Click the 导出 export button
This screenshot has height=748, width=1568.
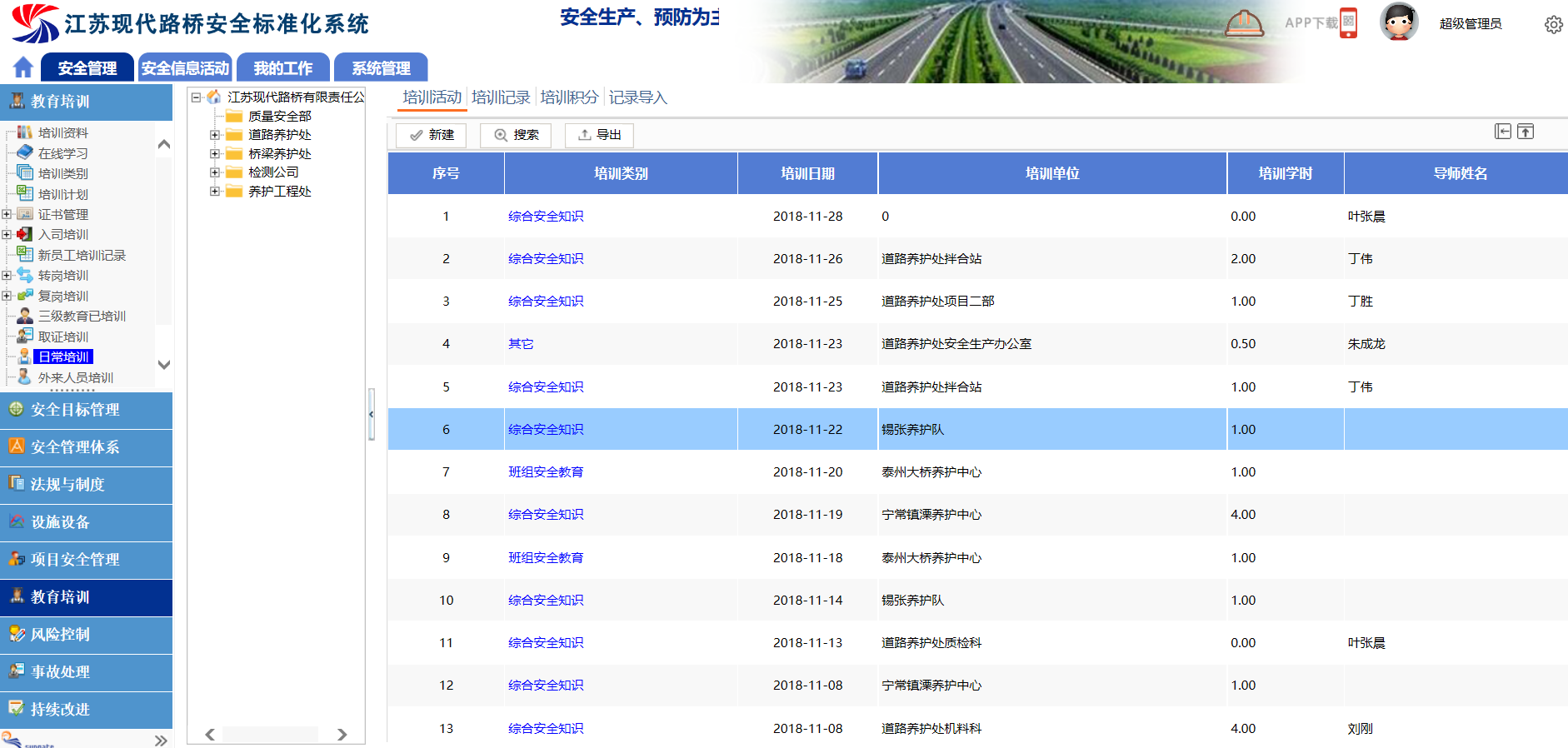[x=600, y=135]
